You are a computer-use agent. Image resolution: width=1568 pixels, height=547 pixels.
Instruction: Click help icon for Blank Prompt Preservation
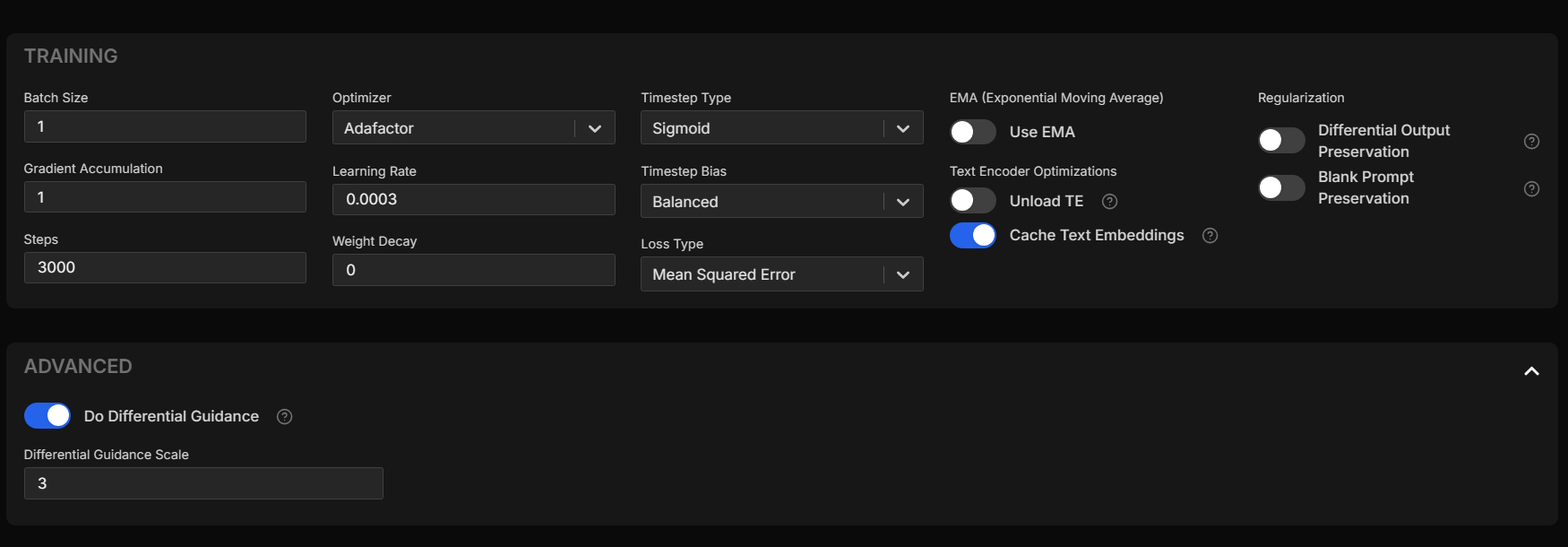click(x=1531, y=189)
